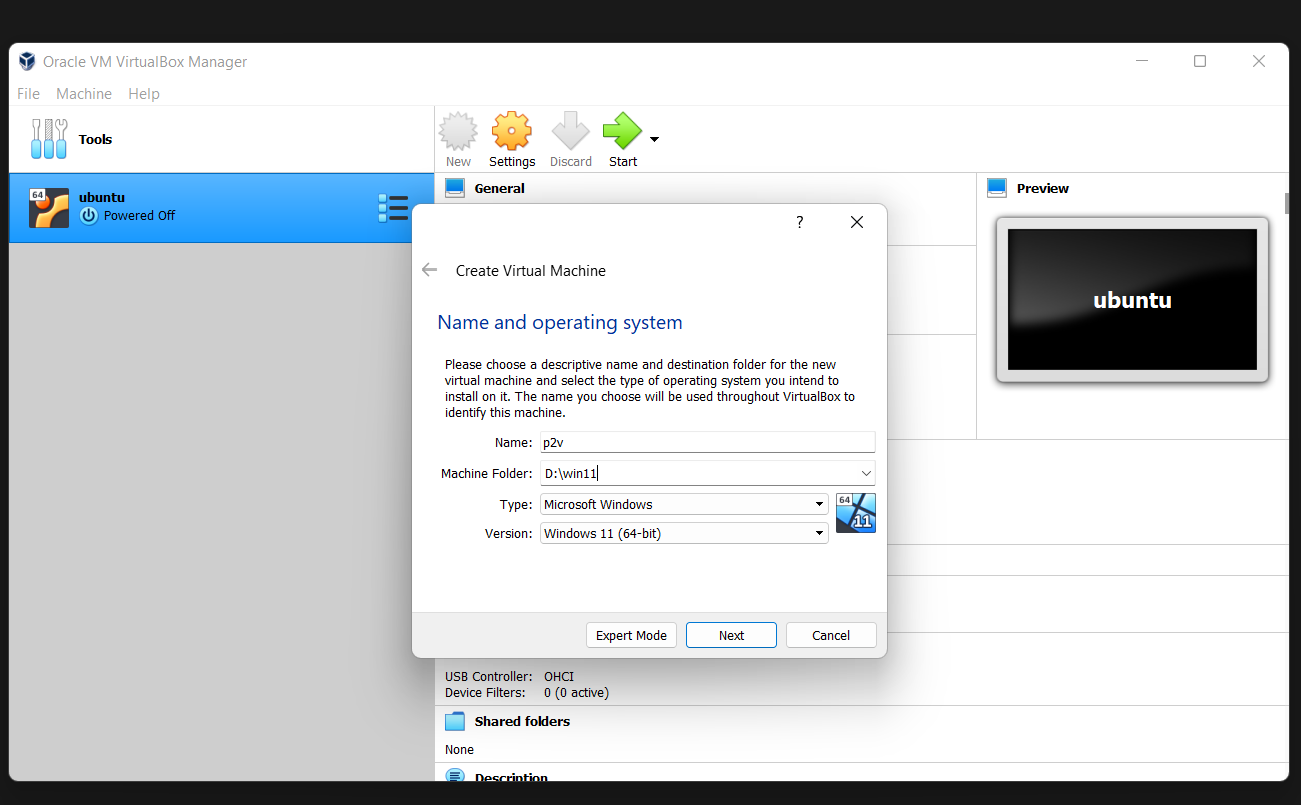Viewport: 1301px width, 805px height.
Task: Click the 'Name and operating system' heading
Action: pos(560,322)
